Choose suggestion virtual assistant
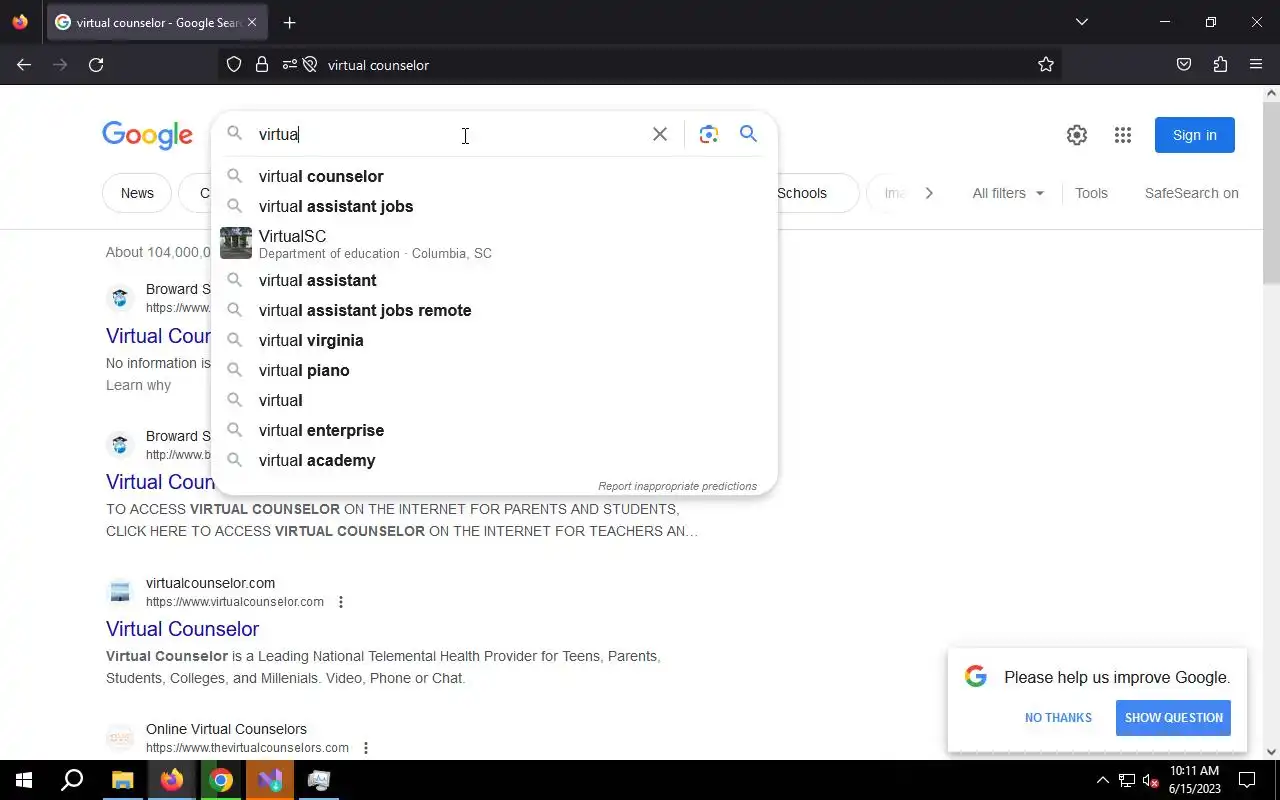The width and height of the screenshot is (1280, 800). tap(494, 280)
